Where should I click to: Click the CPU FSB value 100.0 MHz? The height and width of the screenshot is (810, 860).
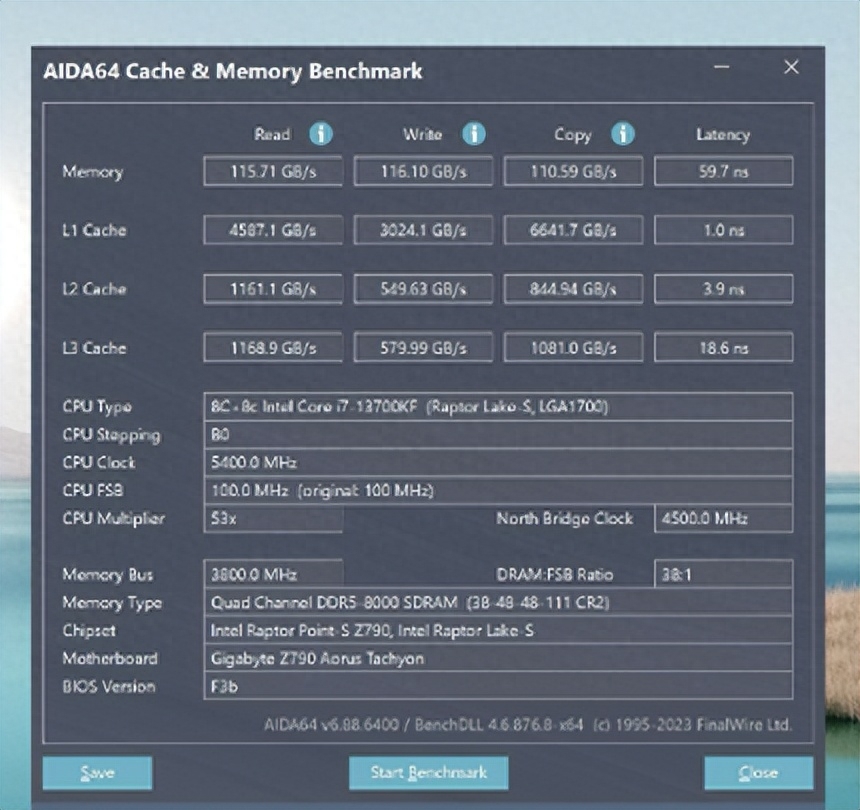[498, 491]
